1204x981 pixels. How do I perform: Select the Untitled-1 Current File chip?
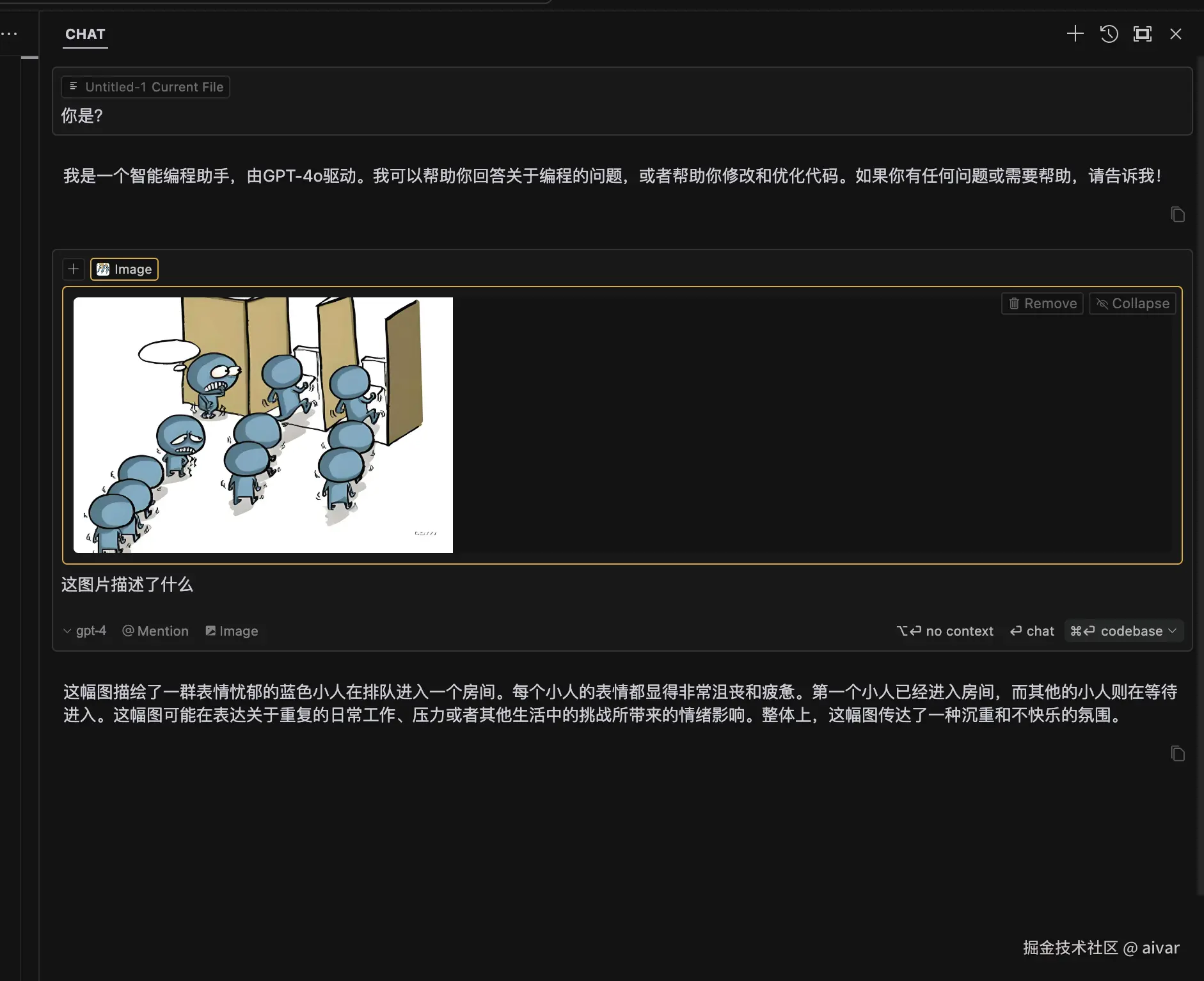pyautogui.click(x=145, y=87)
